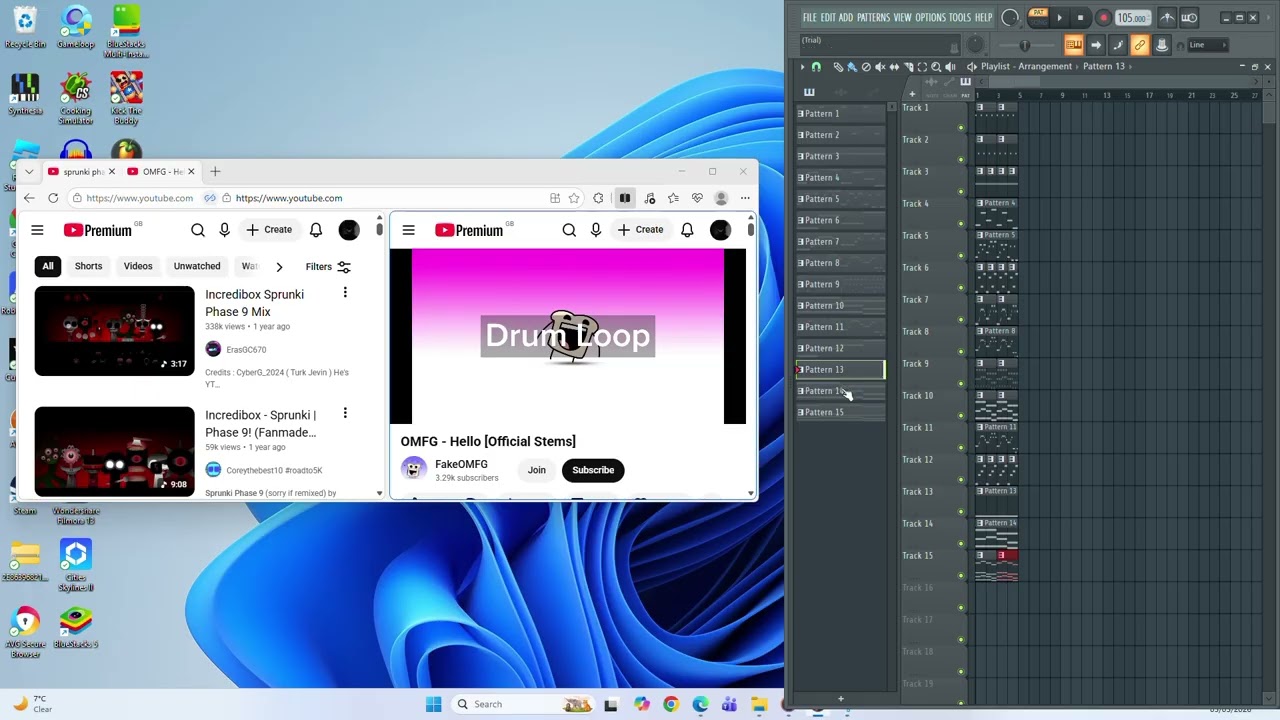Open the FILE menu in FL Studio
Image resolution: width=1280 pixels, height=720 pixels.
tap(810, 17)
